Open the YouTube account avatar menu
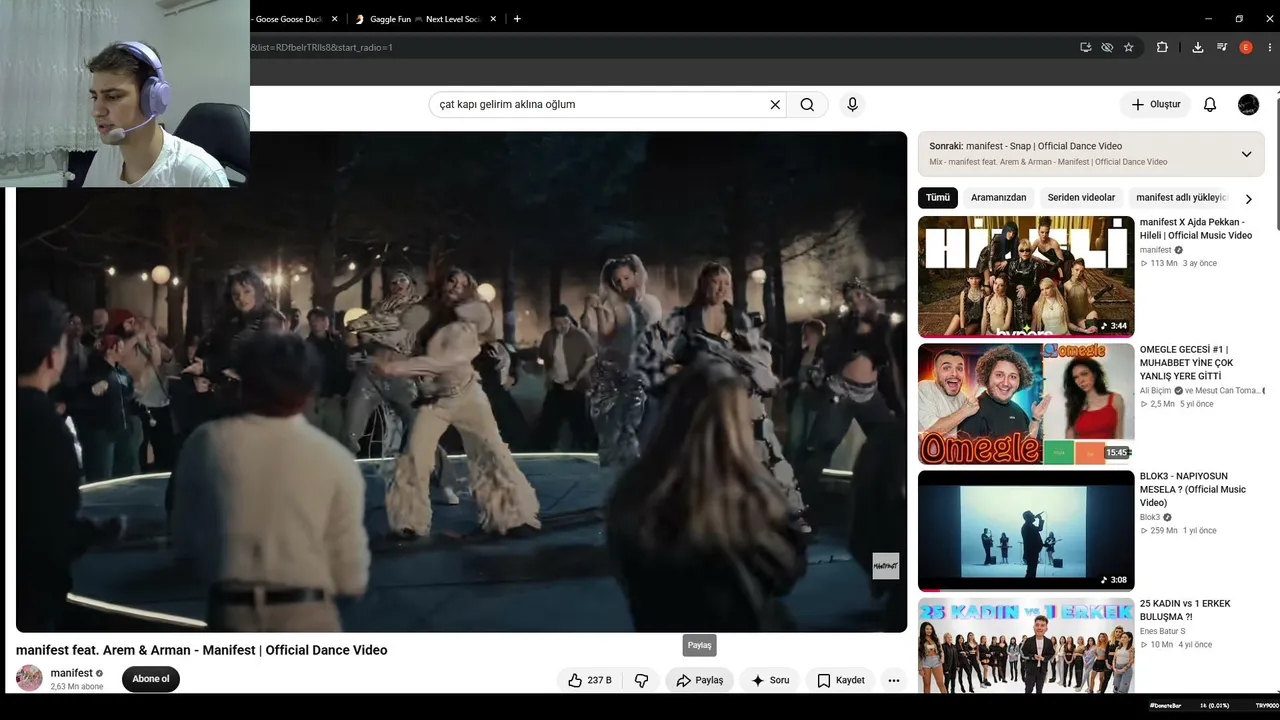 [1248, 104]
